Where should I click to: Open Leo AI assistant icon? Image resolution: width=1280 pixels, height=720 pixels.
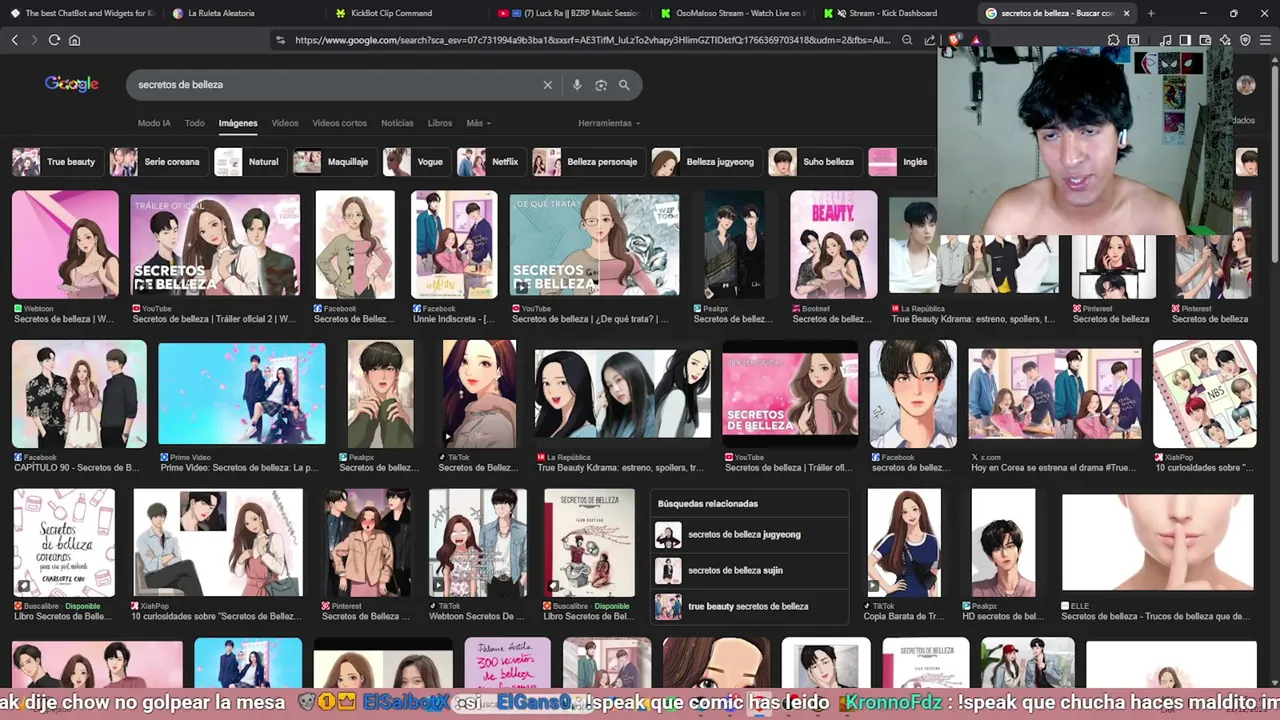1225,40
